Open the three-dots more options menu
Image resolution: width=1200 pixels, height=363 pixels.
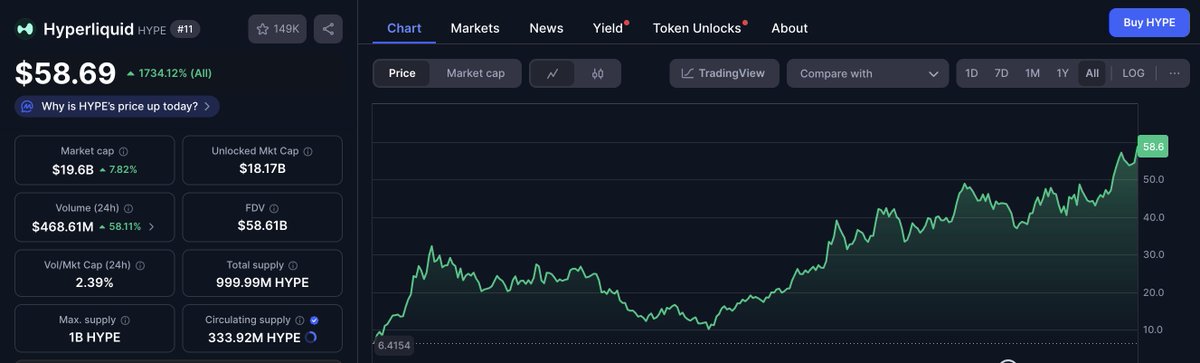(x=1174, y=73)
